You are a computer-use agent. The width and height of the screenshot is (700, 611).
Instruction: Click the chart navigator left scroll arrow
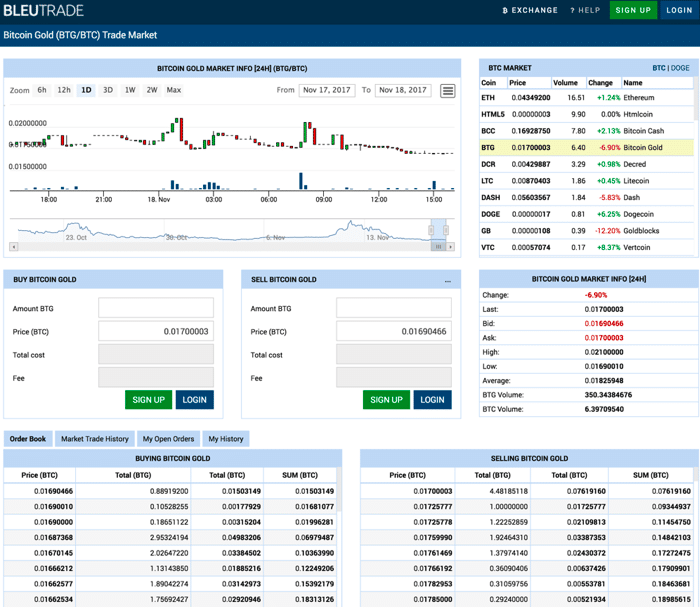click(x=14, y=247)
